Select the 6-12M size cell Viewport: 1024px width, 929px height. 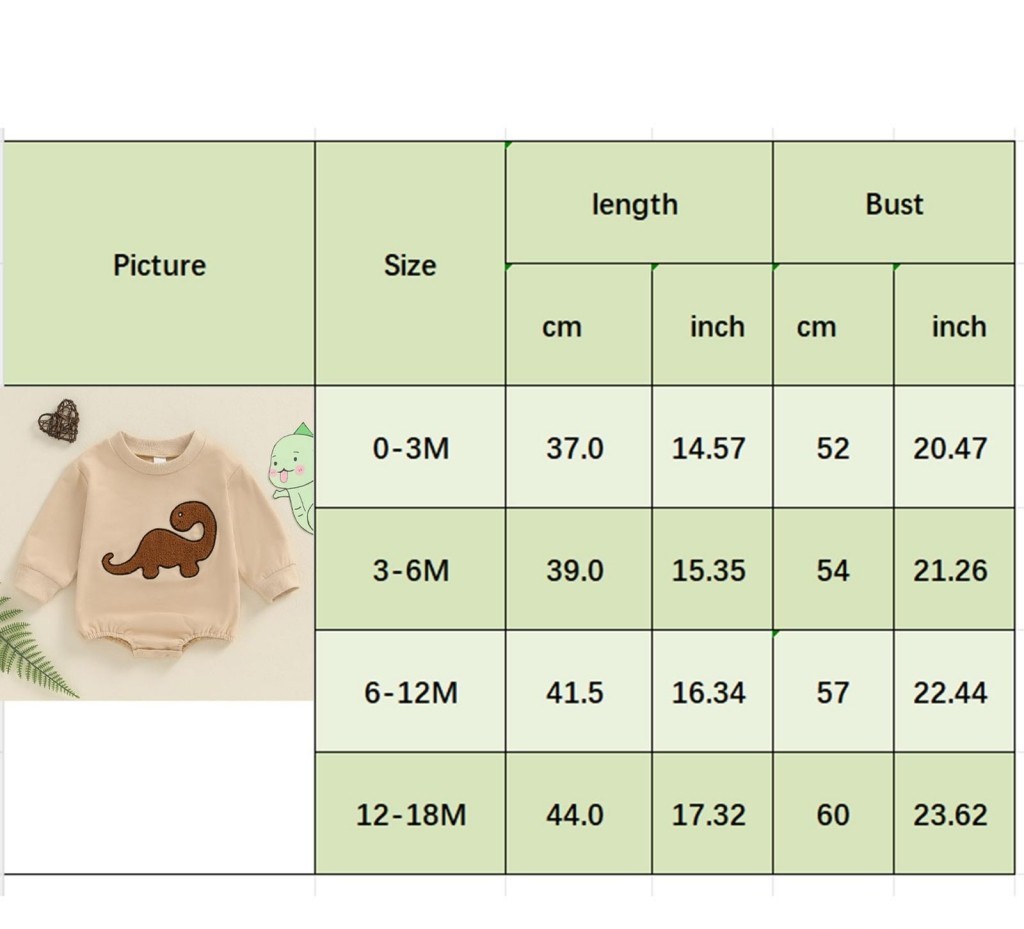410,693
